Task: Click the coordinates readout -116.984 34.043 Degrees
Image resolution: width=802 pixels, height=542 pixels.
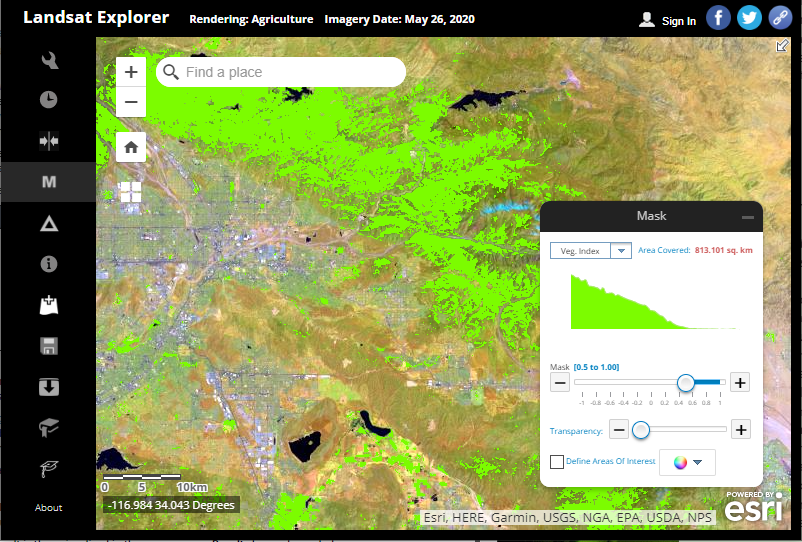Action: click(x=172, y=505)
